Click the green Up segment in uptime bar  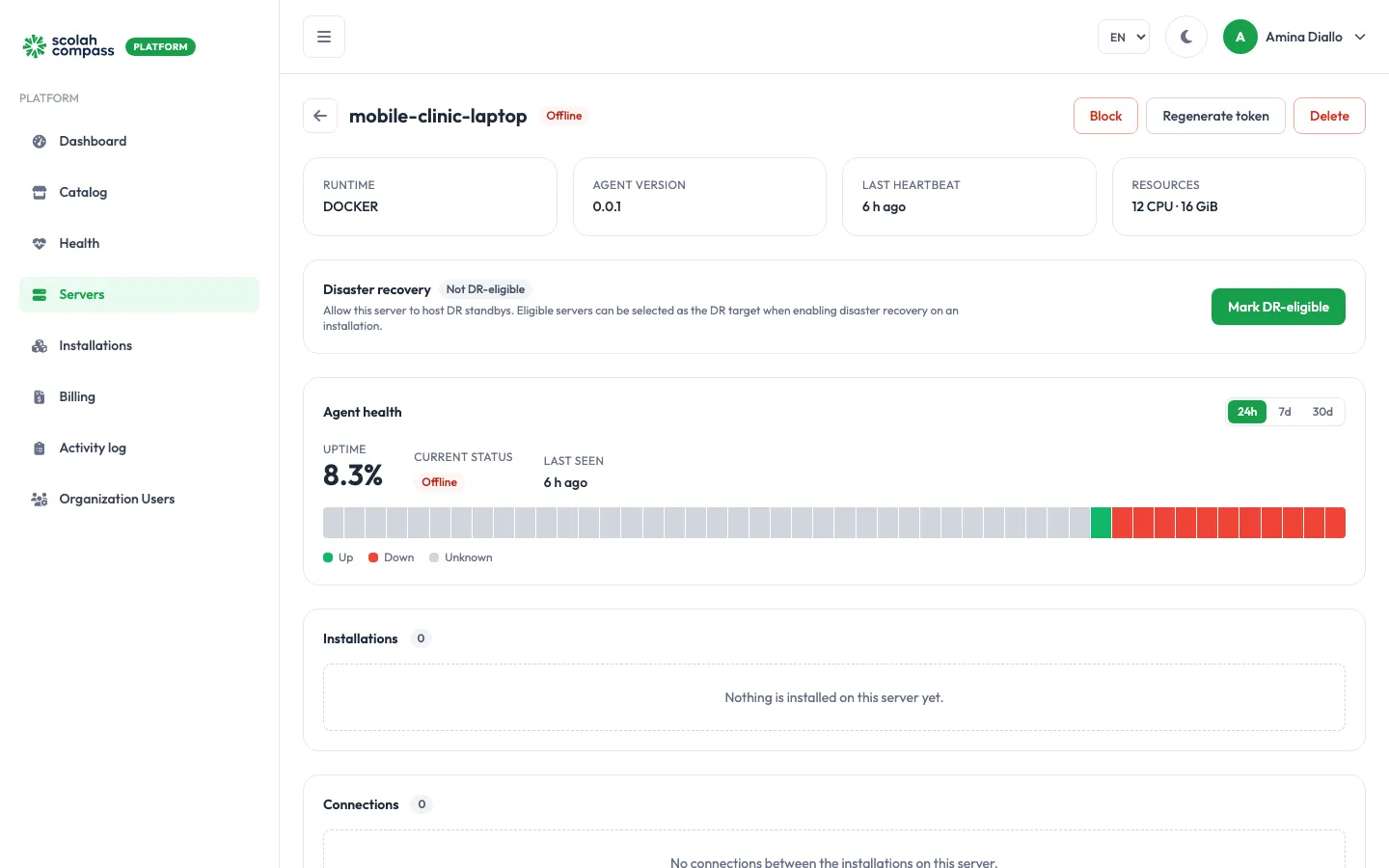[x=1101, y=523]
